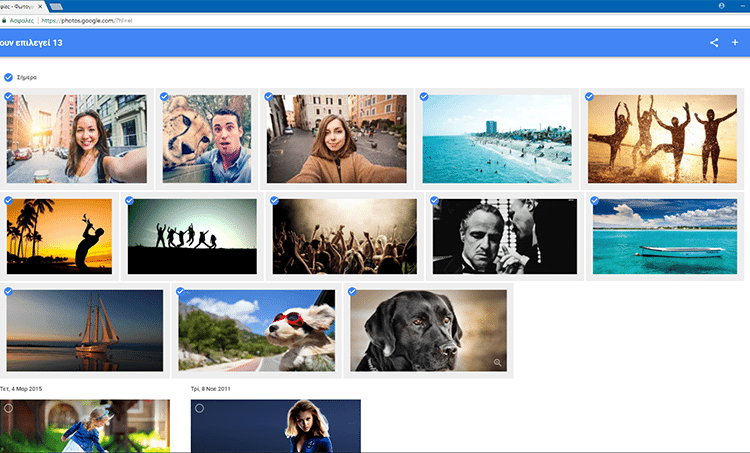Open the sailing ship at dusk thumbnail
The image size is (750, 453).
pos(85,330)
